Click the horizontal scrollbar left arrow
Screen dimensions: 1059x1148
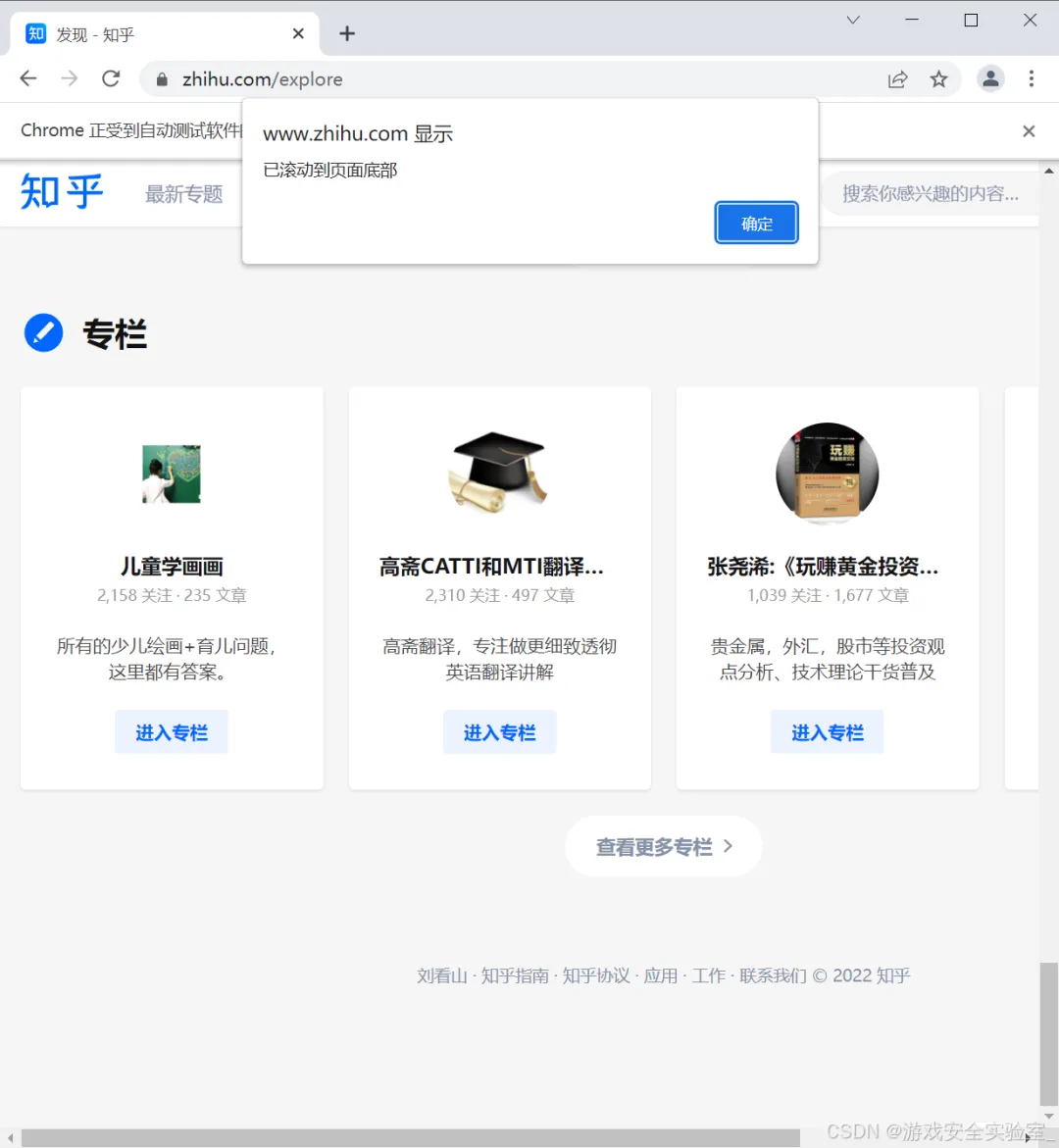(10, 1138)
